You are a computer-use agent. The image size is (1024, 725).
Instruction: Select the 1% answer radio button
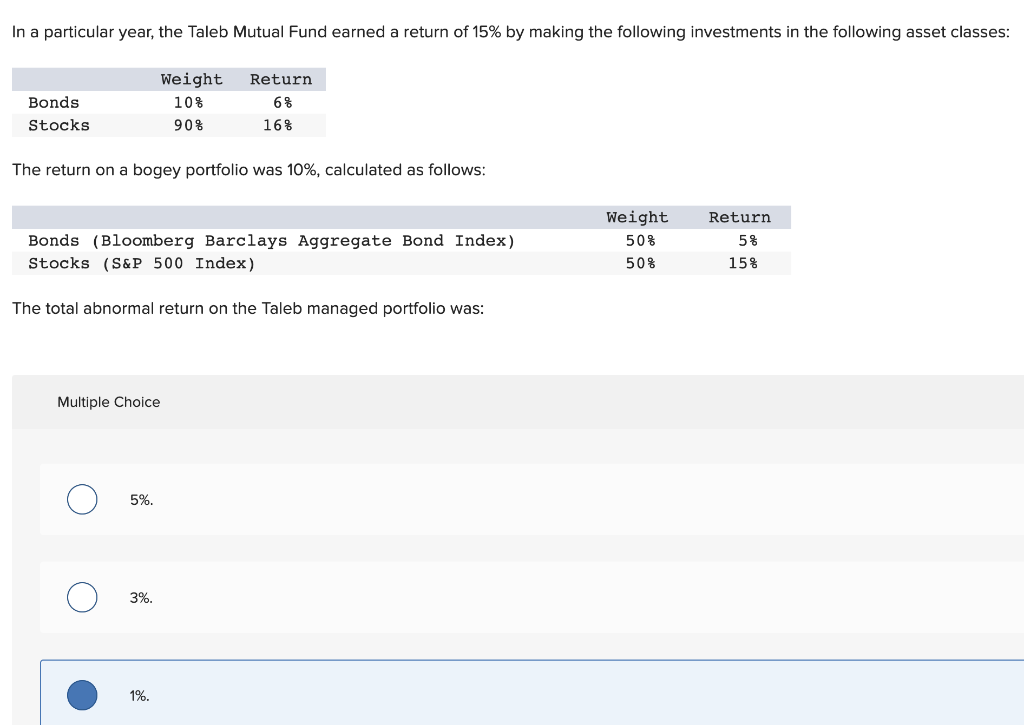pyautogui.click(x=81, y=695)
